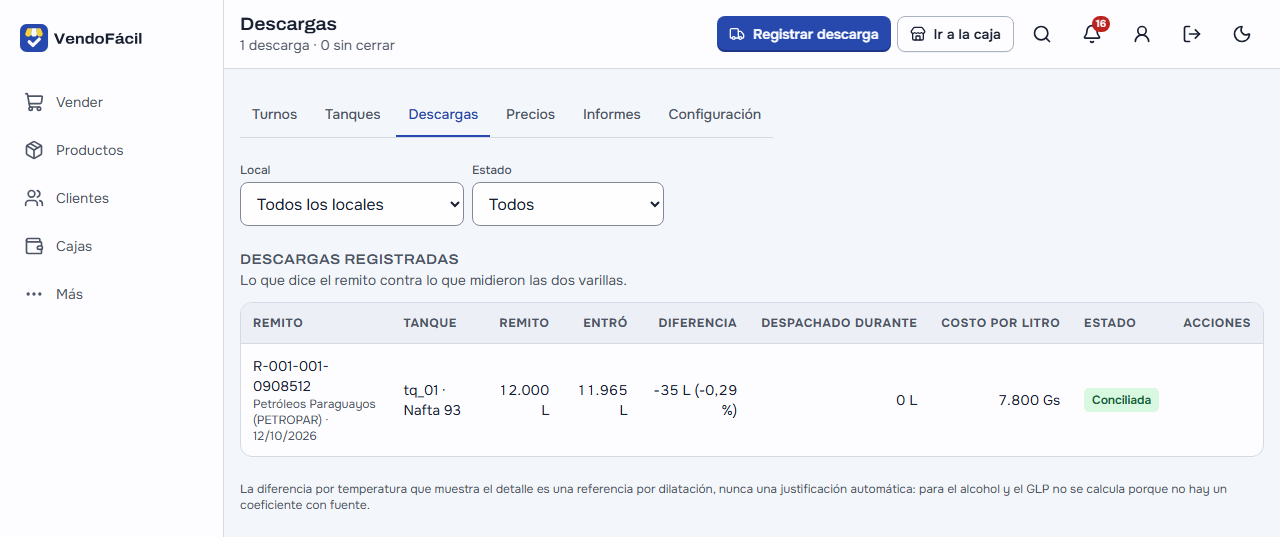Click COSTO POR LITRO column header
This screenshot has height=537, width=1280.
click(1000, 323)
